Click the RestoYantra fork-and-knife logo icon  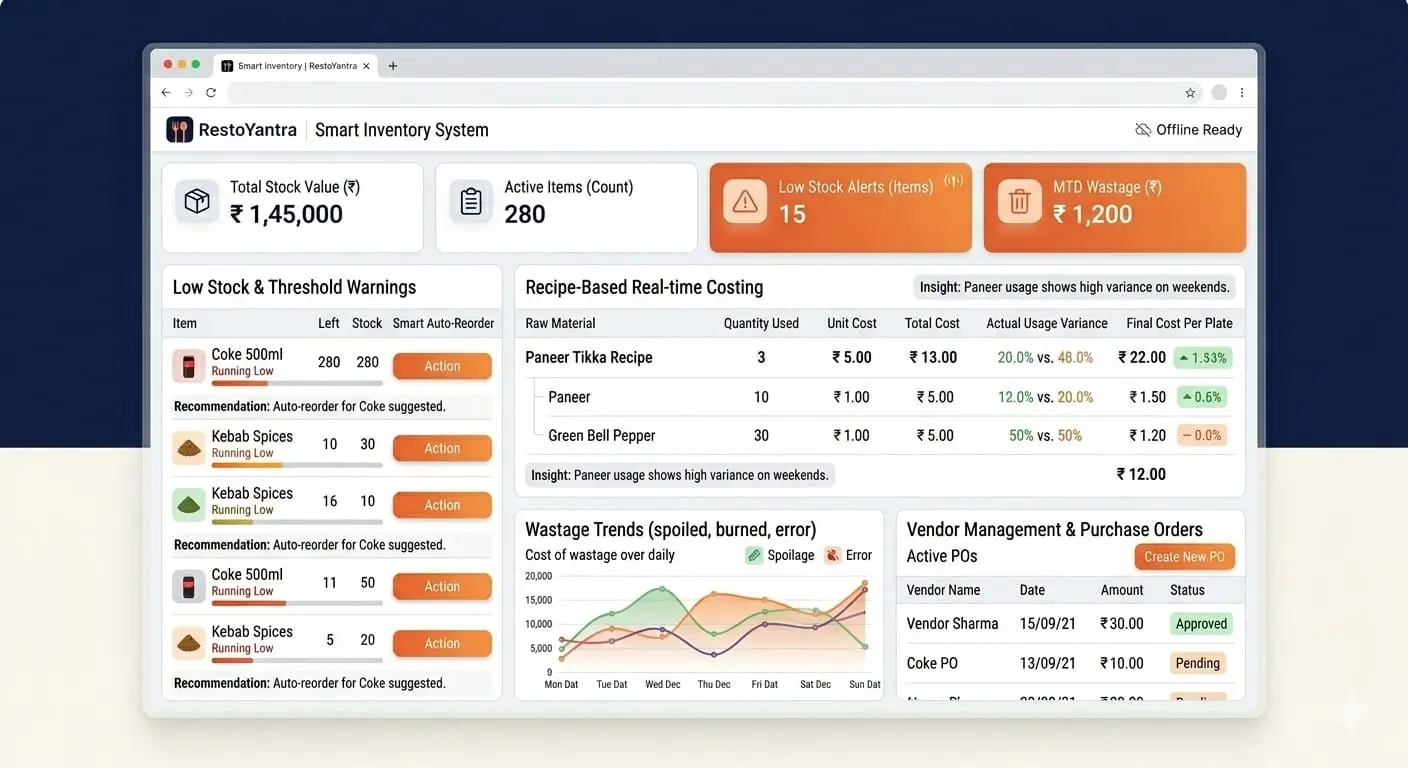click(x=179, y=129)
